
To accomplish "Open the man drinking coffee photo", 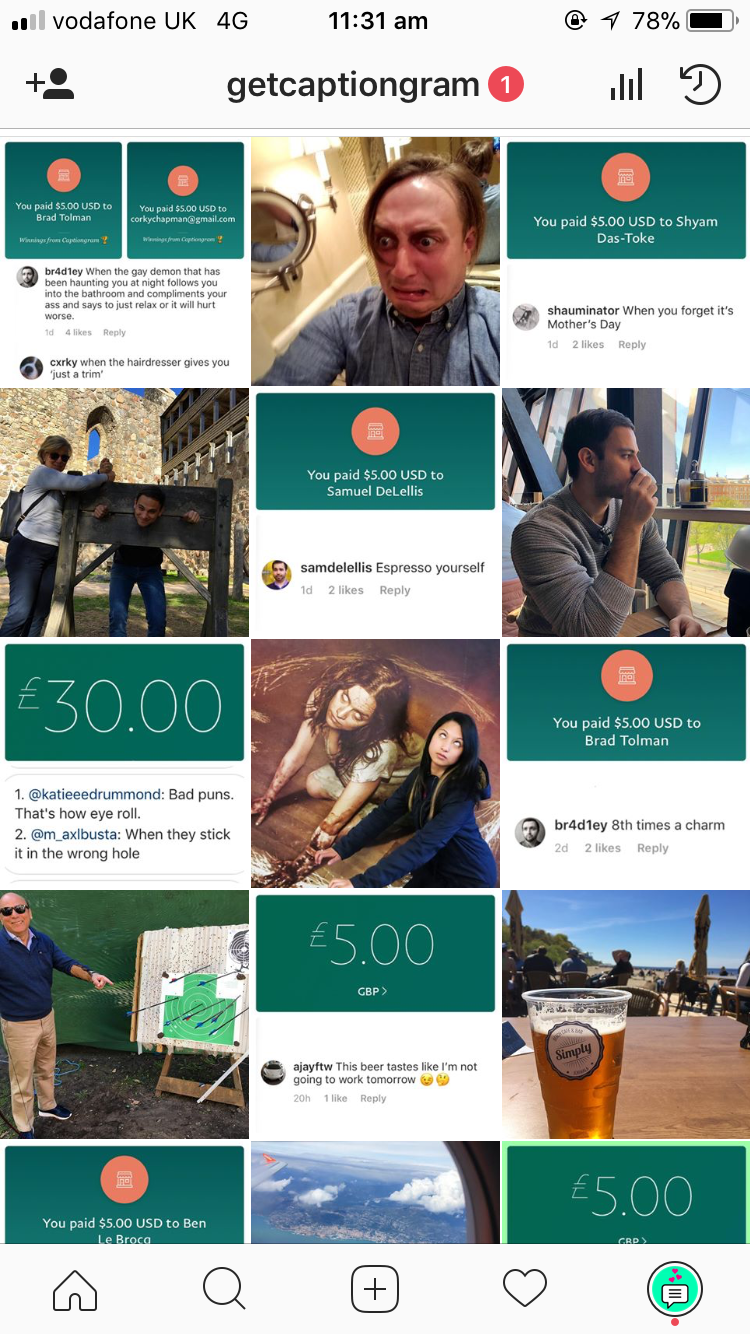I will [x=626, y=512].
